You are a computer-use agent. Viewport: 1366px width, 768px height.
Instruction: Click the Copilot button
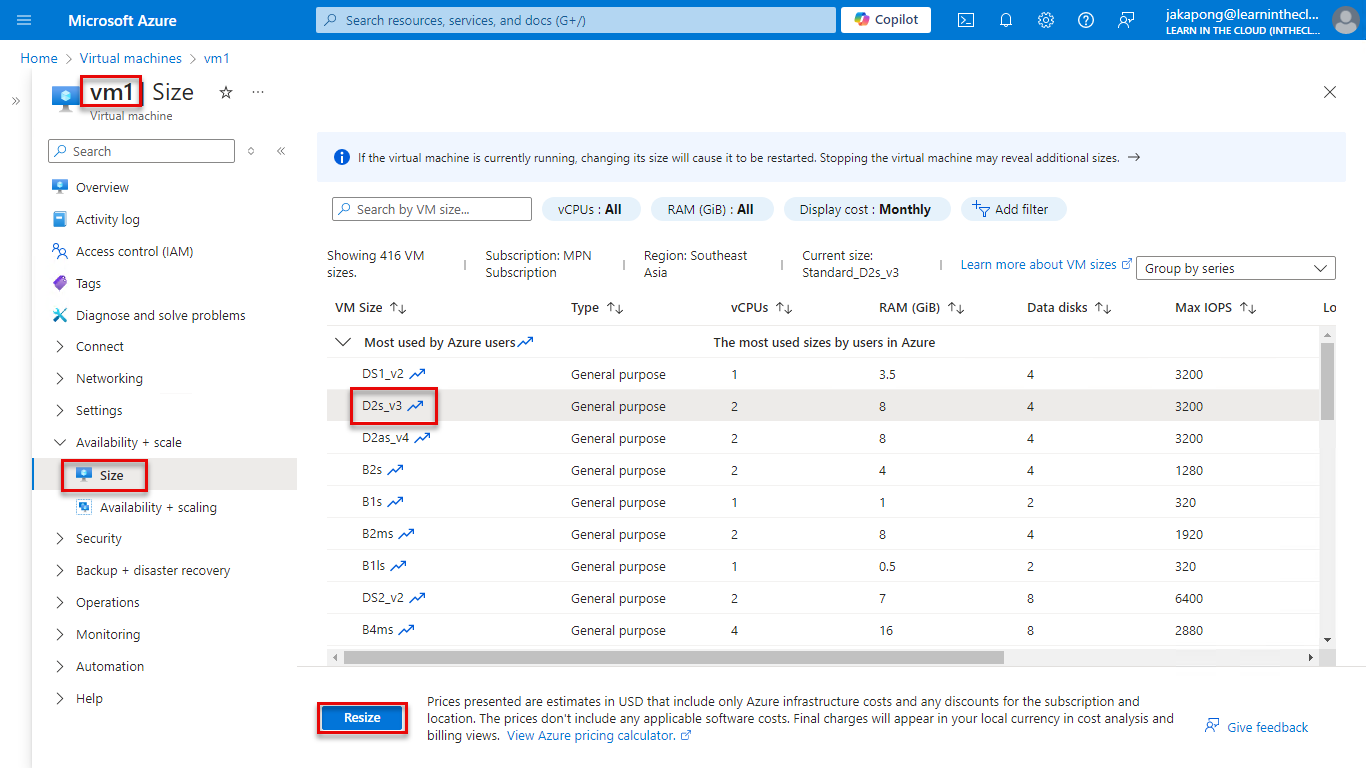(886, 20)
